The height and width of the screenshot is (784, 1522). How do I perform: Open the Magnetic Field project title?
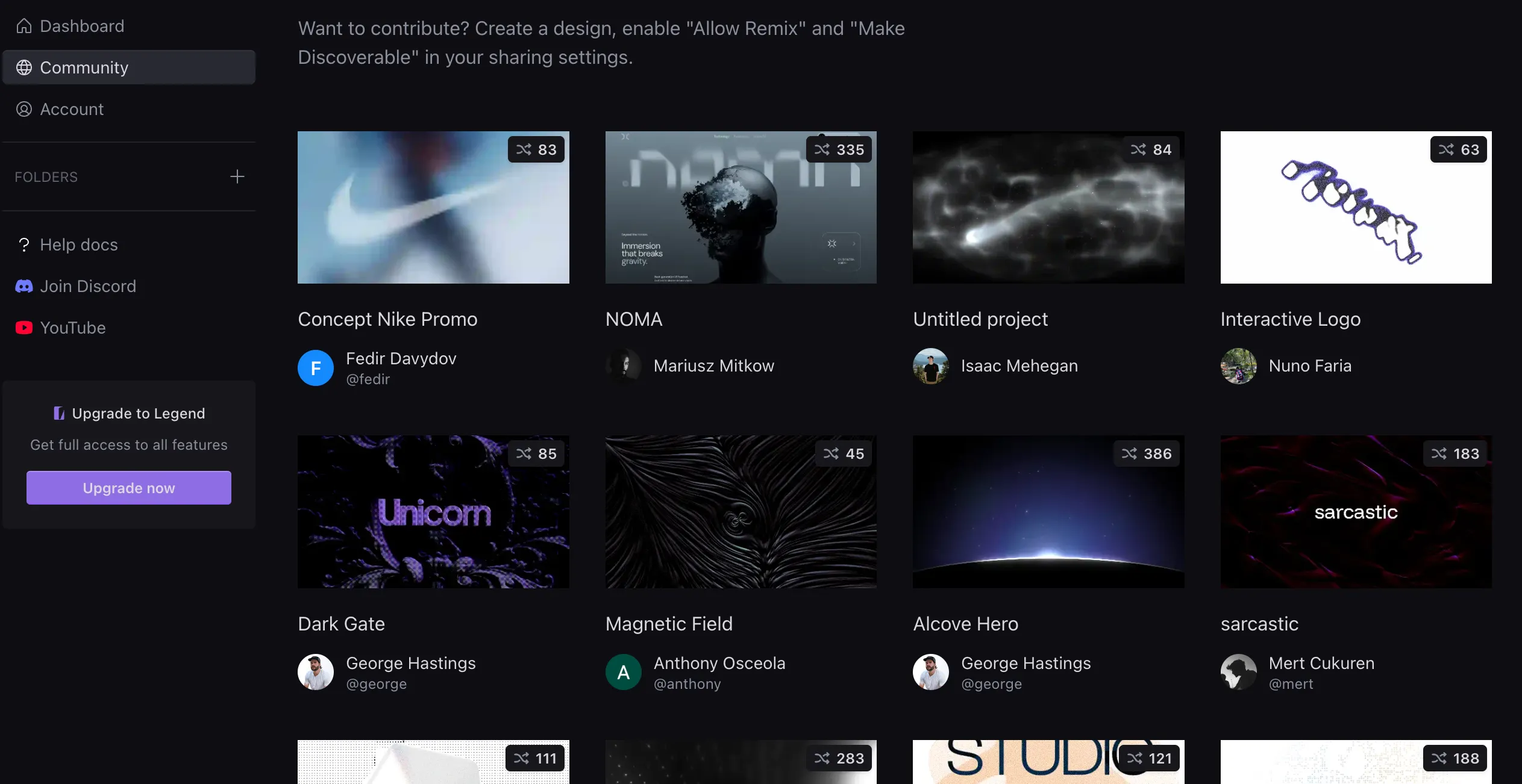click(x=669, y=624)
